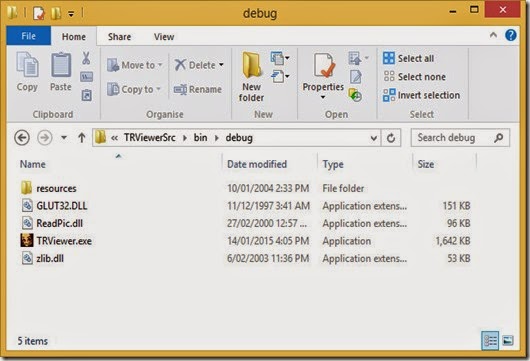Expand the Delete dropdown arrow
Viewport: 530px width, 361px height.
coord(221,65)
